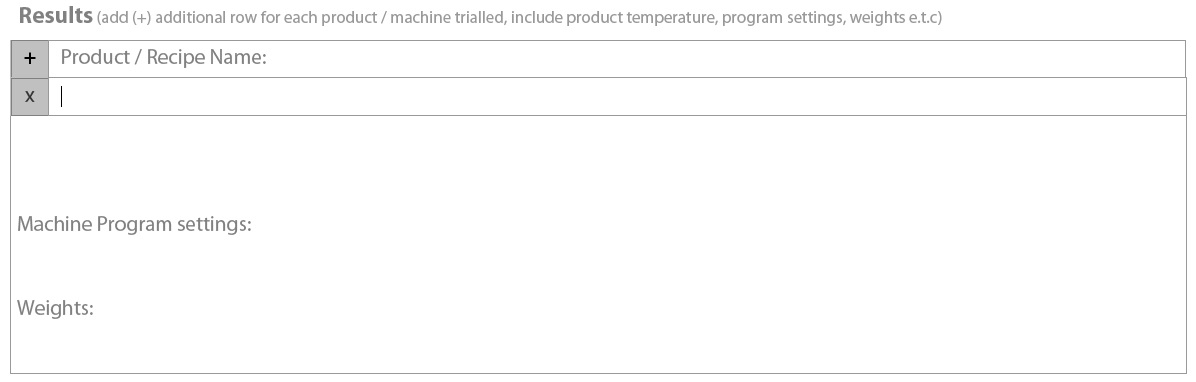Click right after the Weights colon
Screen dimensions: 1196x382
[x=101, y=309]
